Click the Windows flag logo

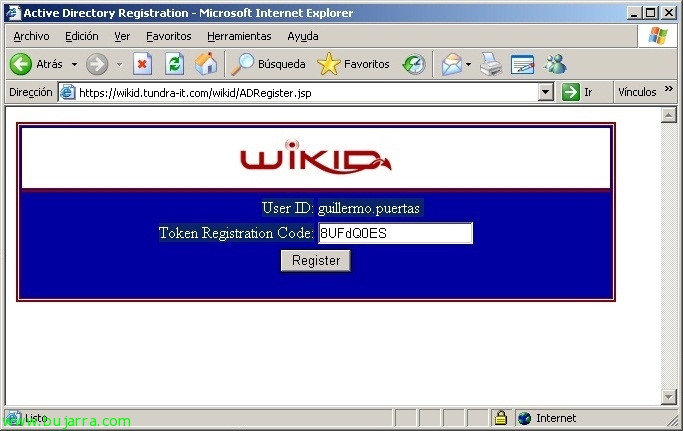coord(658,36)
